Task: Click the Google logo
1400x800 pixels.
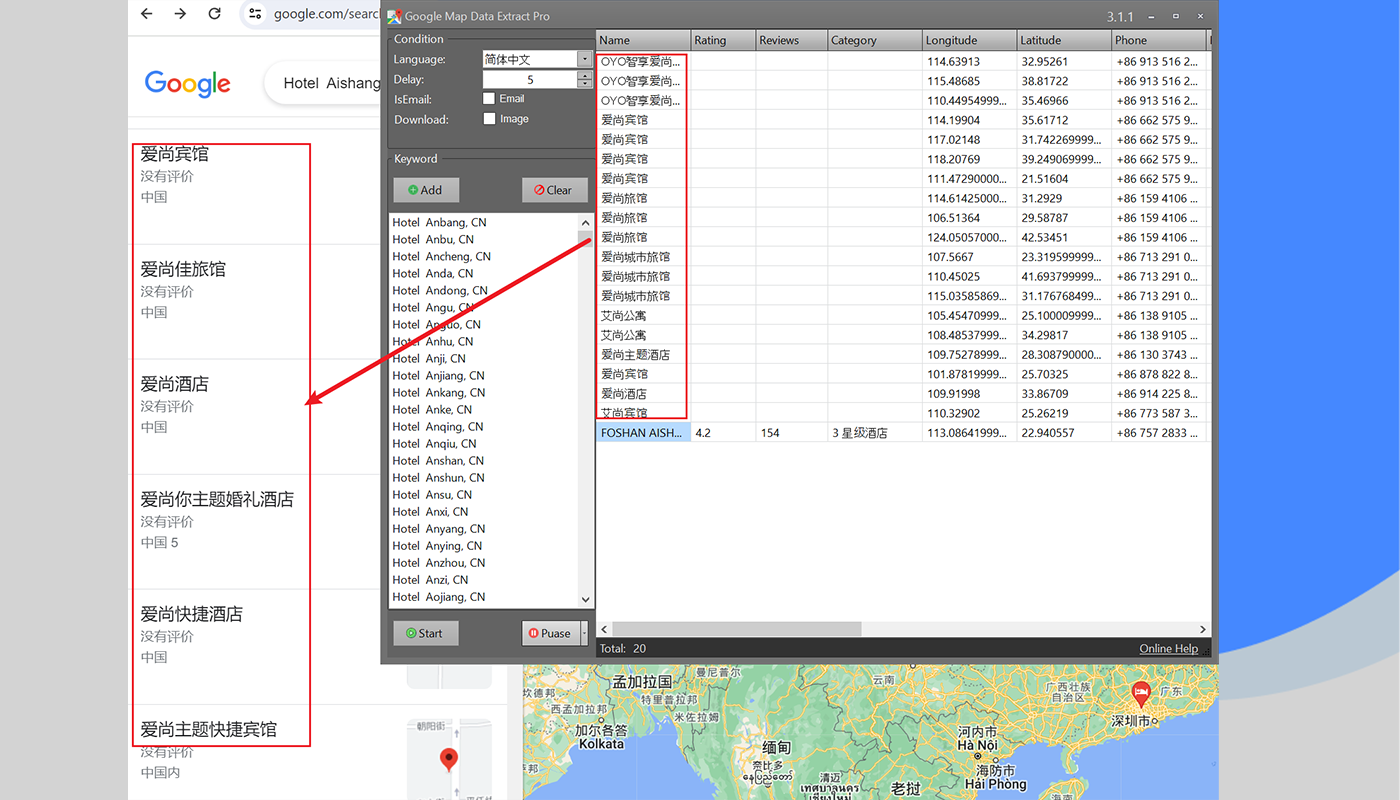Action: [188, 83]
